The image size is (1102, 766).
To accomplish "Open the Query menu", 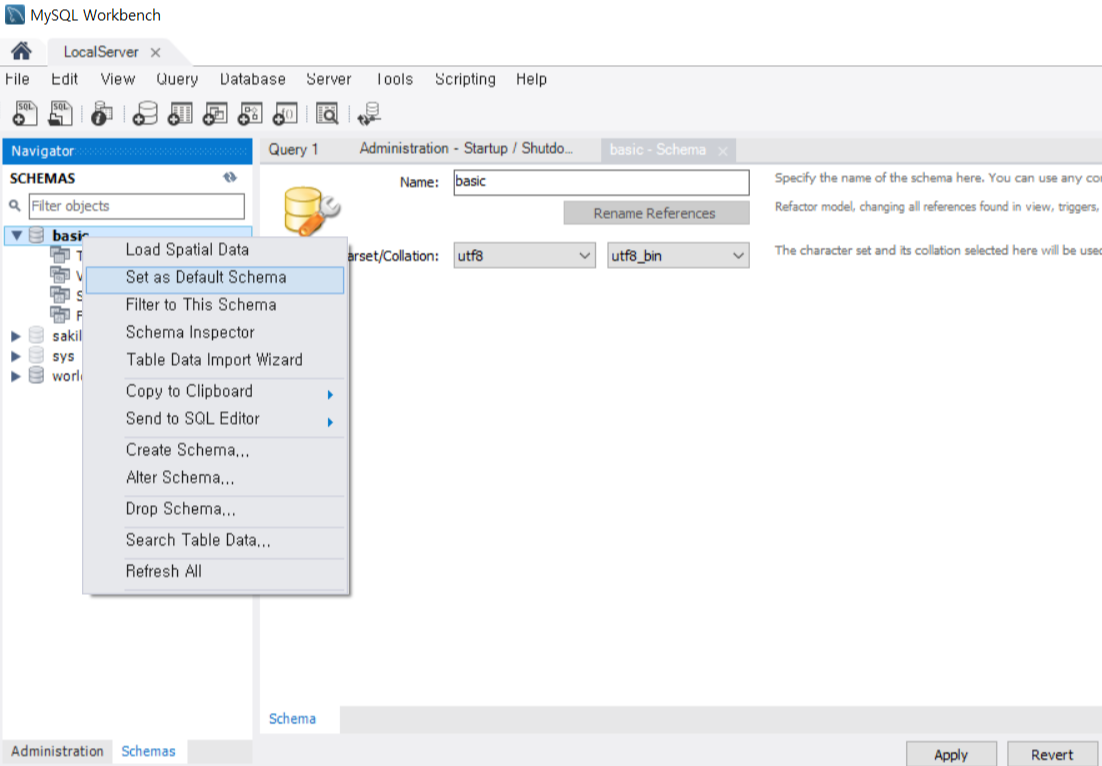I will pos(177,79).
